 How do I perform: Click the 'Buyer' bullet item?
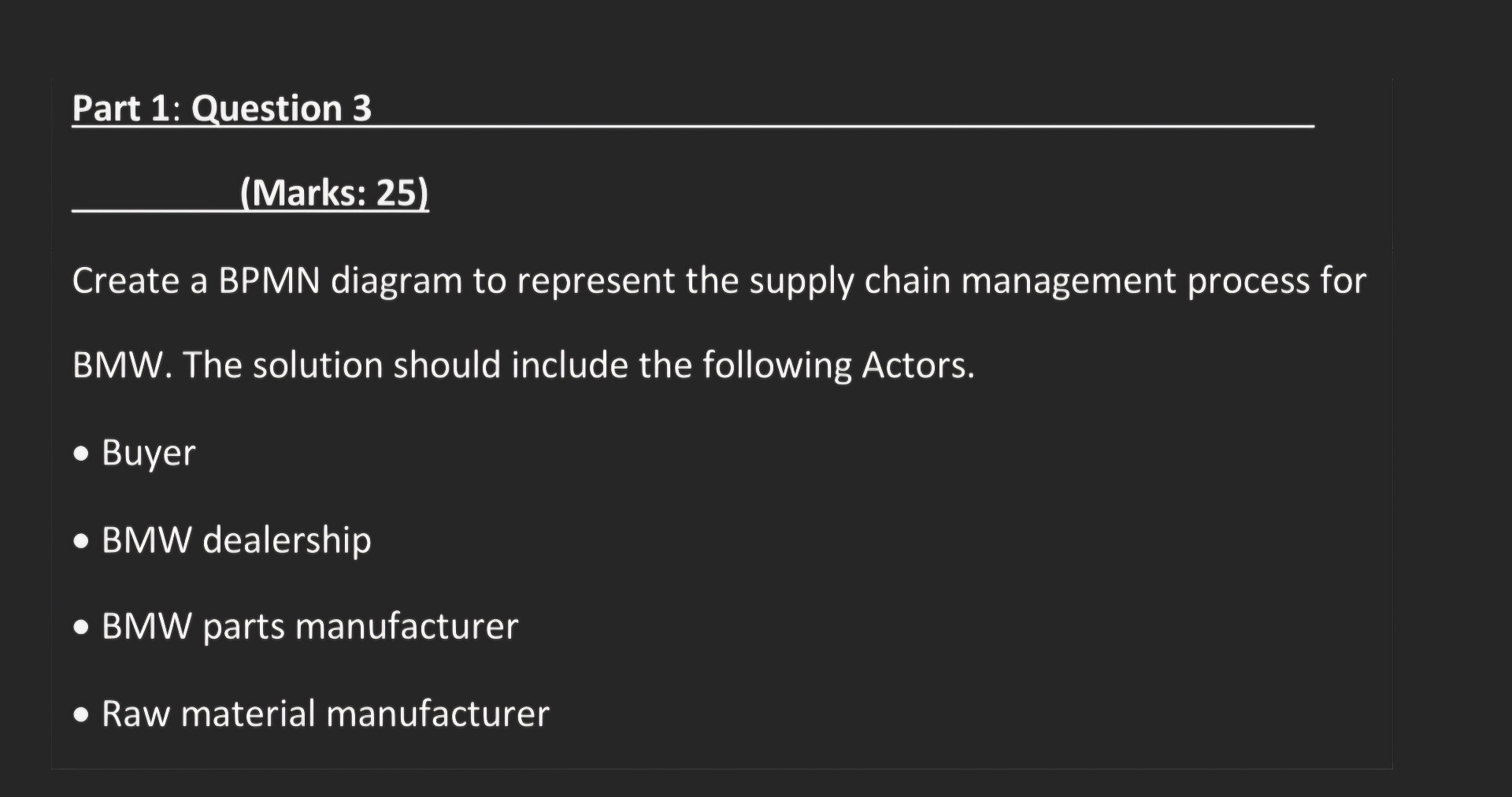[148, 454]
